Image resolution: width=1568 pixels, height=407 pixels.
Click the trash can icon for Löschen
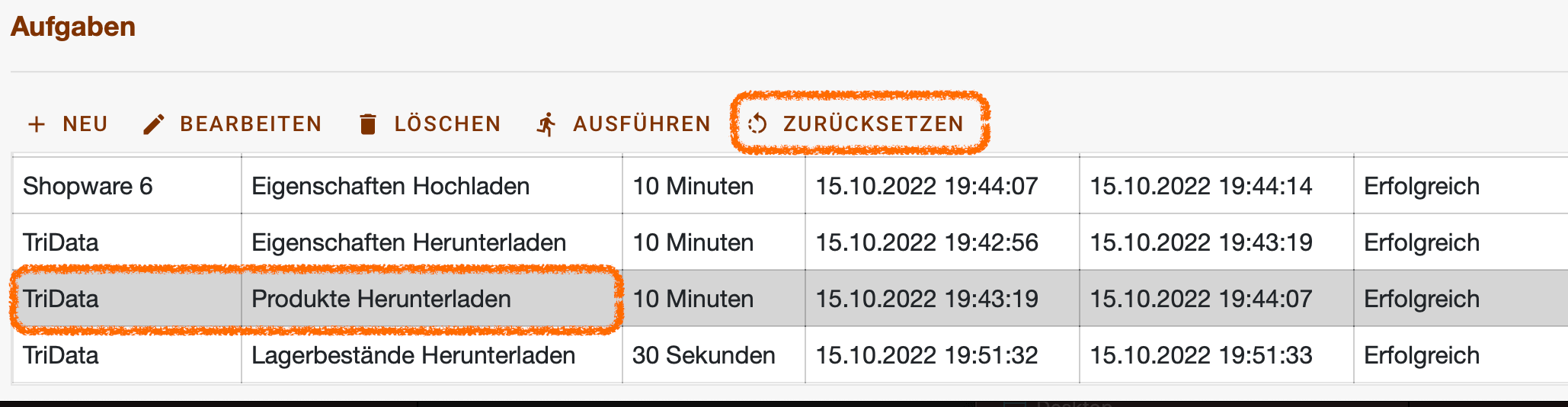click(368, 124)
